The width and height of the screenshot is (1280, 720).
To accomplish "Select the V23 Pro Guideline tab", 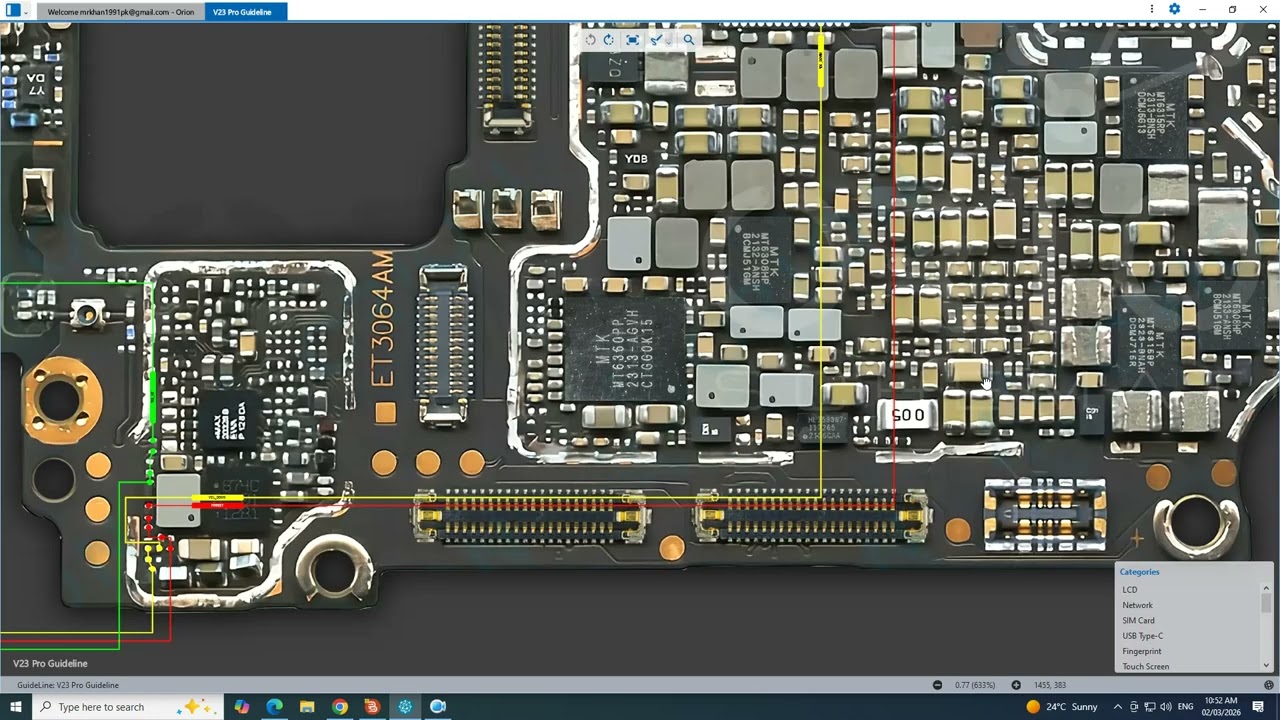I will (x=242, y=12).
